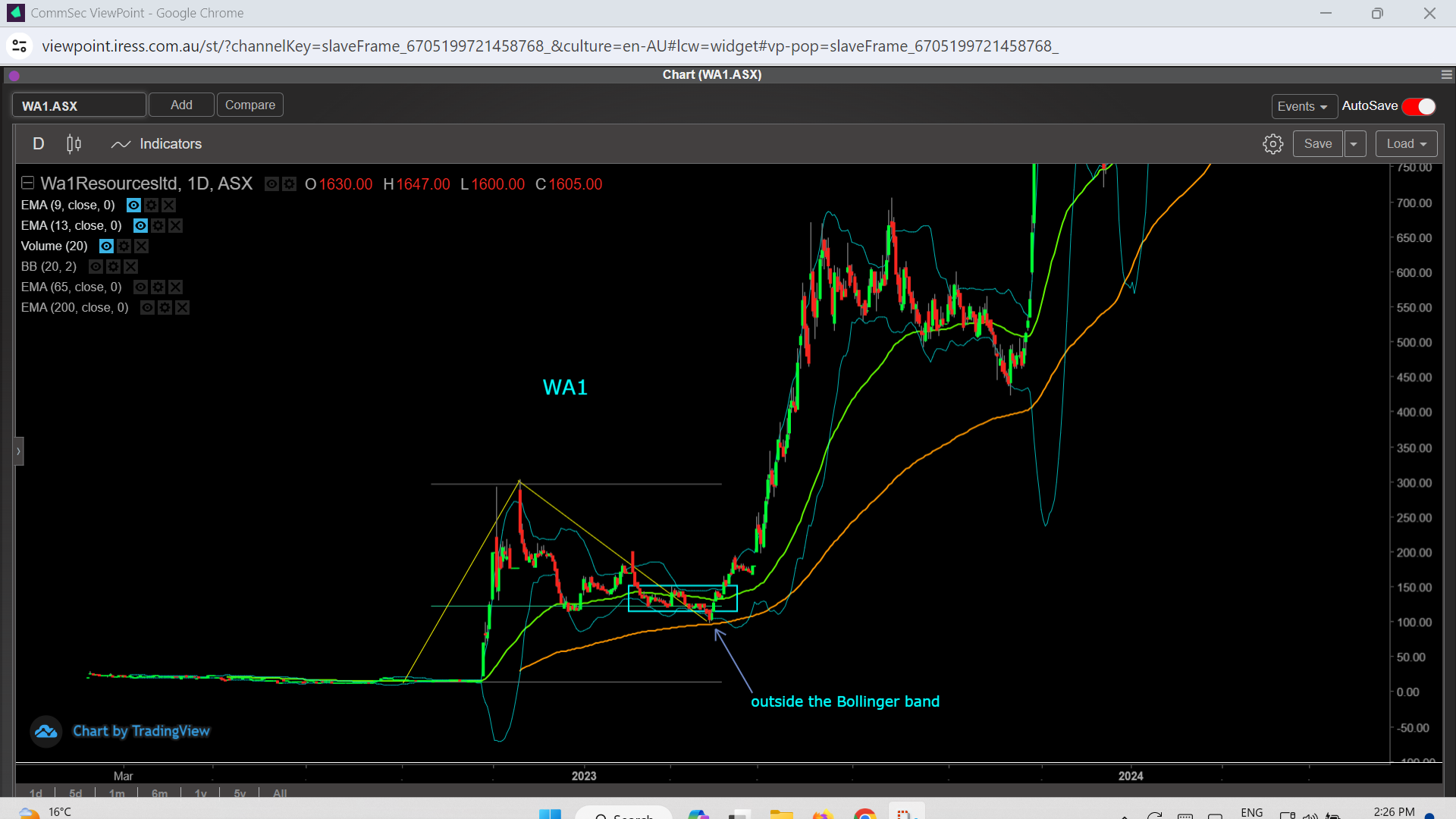Open settings for EMA (9, close, 0)
The width and height of the screenshot is (1456, 819).
[151, 205]
